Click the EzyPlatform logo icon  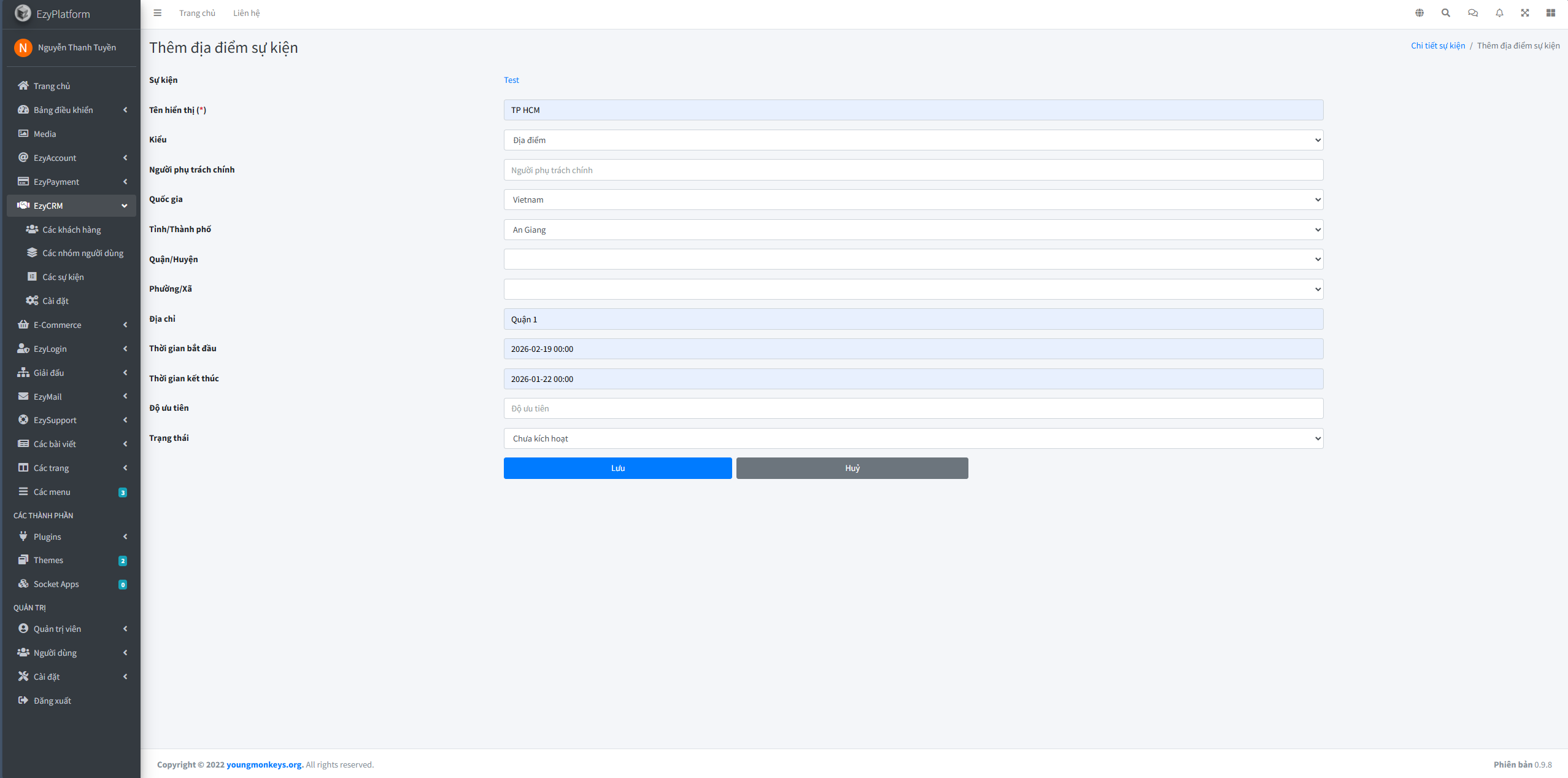(23, 14)
